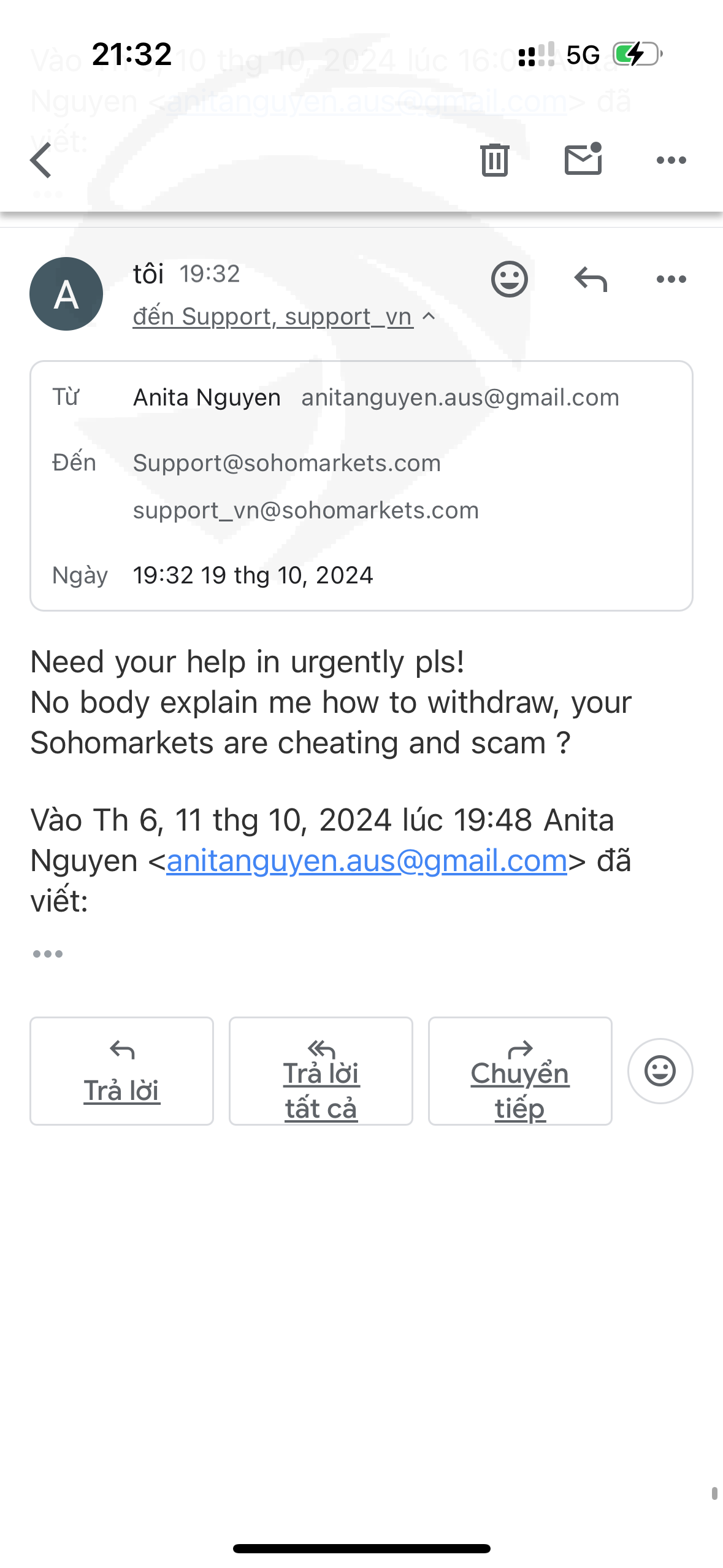Tap sender email in the 'Từ' row
Image resolution: width=723 pixels, height=1568 pixels.
(x=460, y=398)
